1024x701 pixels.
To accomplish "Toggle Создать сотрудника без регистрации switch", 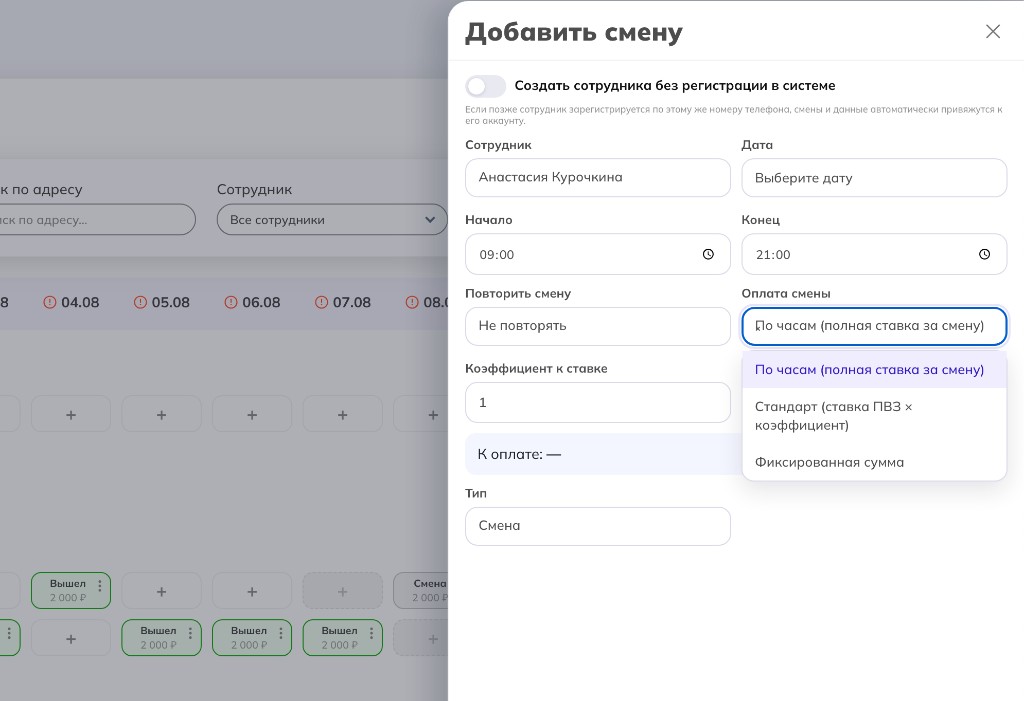I will click(485, 86).
